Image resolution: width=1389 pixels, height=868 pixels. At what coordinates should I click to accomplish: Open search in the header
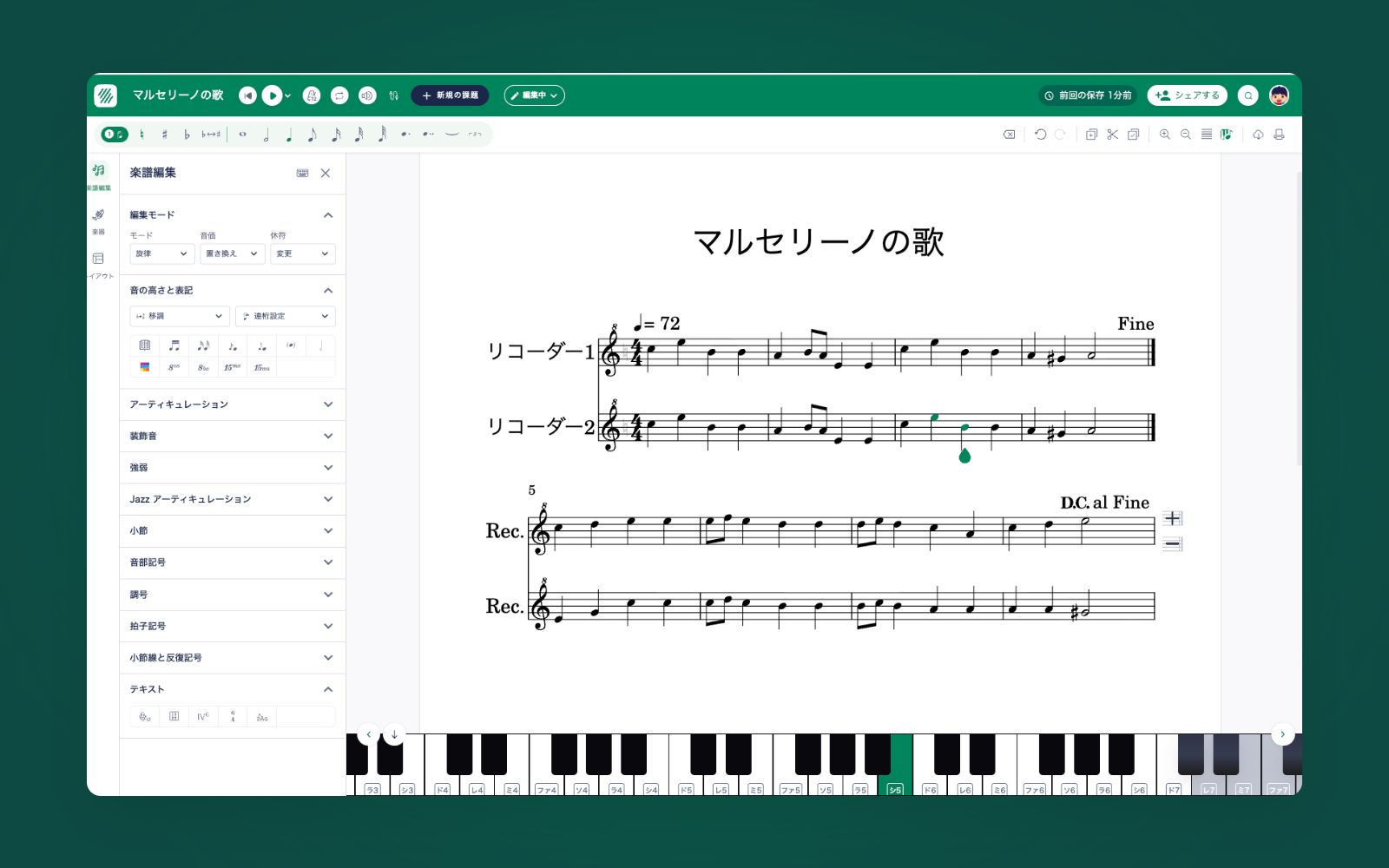click(1248, 95)
